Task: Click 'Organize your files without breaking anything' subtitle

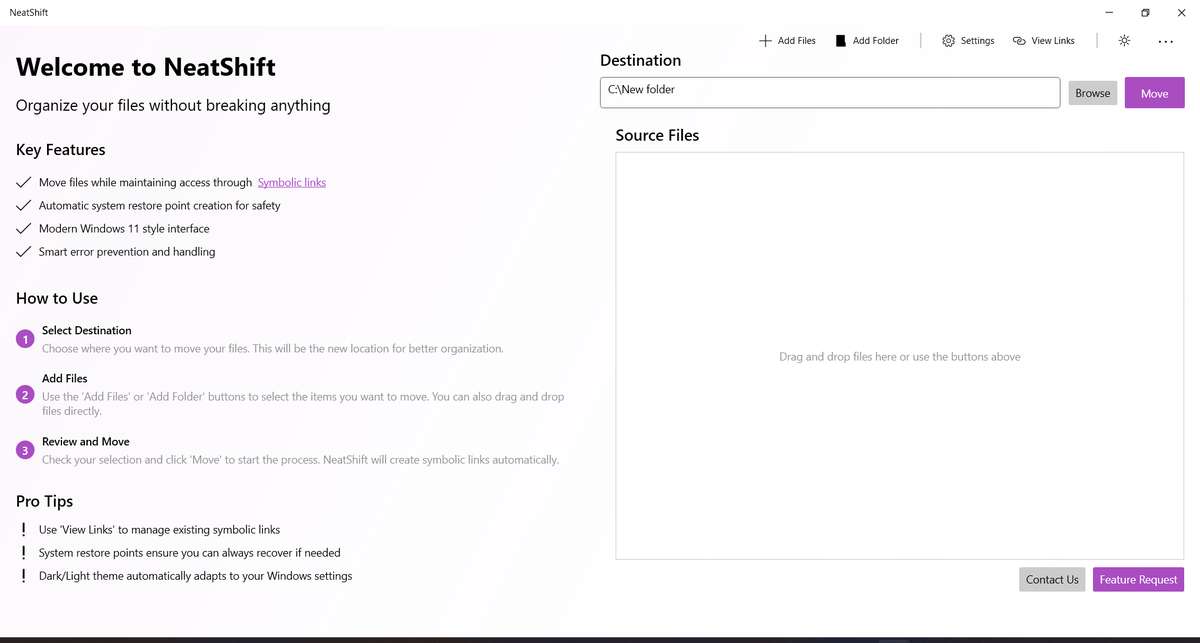Action: click(x=173, y=105)
